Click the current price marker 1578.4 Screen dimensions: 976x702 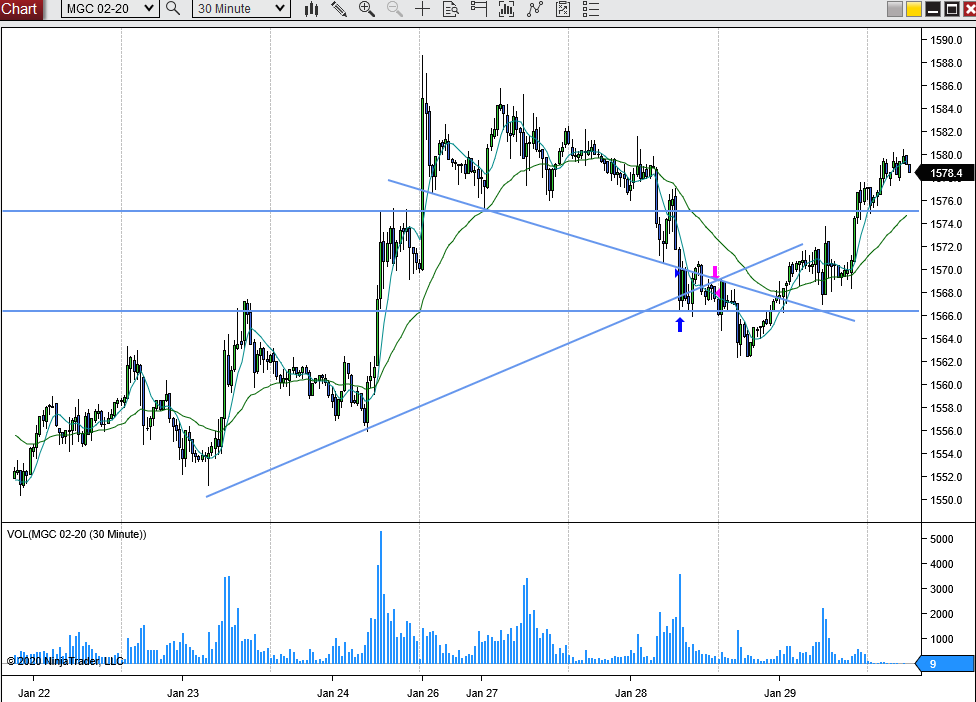point(946,173)
